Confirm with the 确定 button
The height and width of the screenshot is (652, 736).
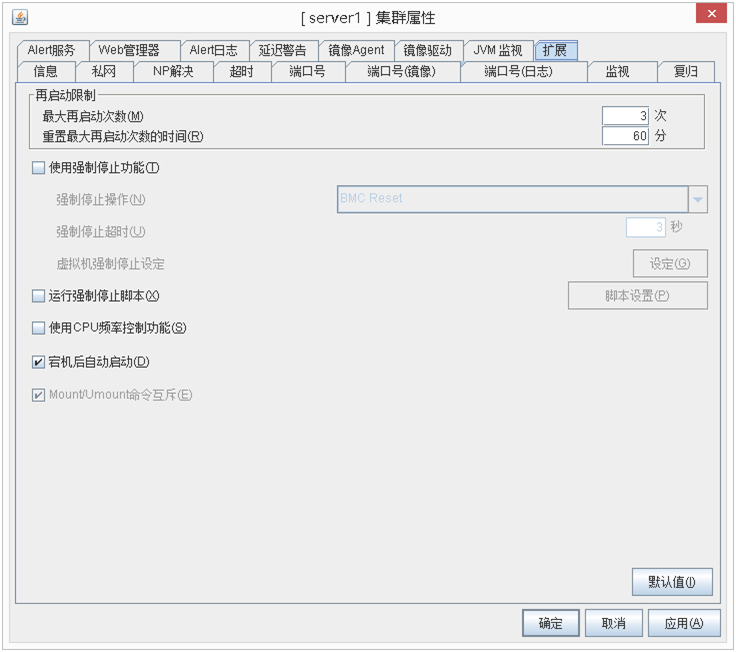[x=551, y=623]
